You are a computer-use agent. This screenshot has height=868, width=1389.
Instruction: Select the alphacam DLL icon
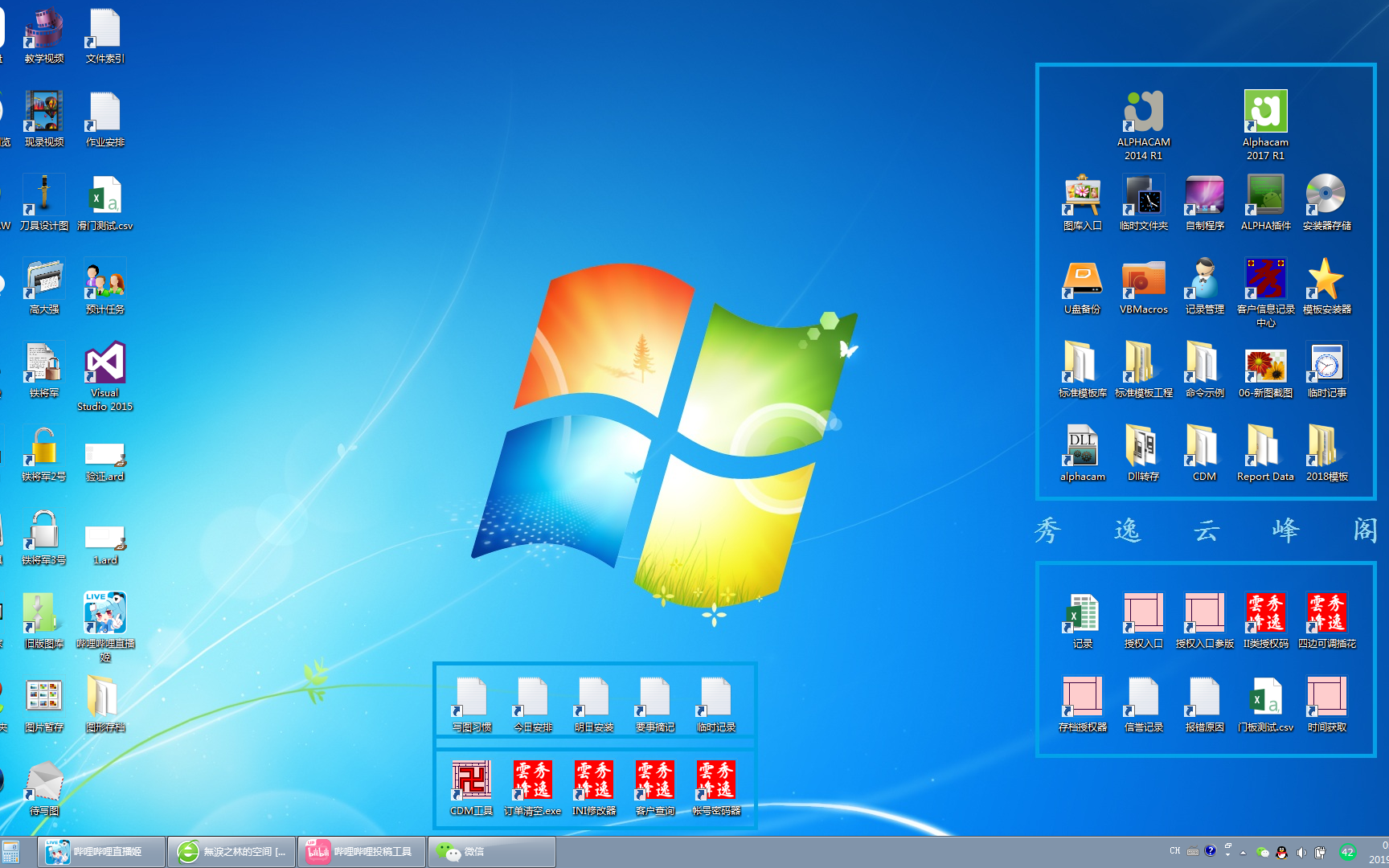(x=1082, y=453)
